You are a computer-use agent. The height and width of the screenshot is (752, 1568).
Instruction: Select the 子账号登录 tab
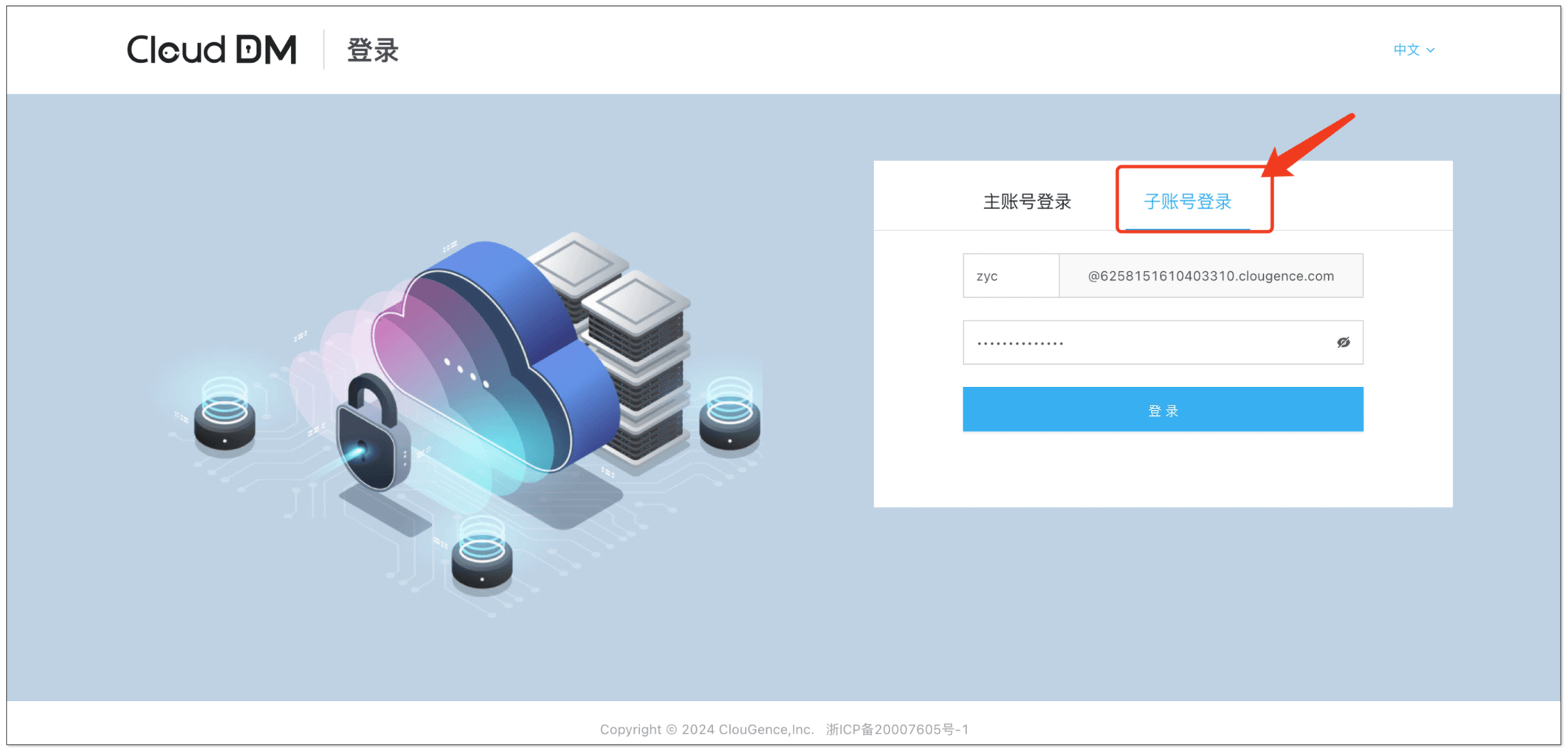pyautogui.click(x=1187, y=202)
